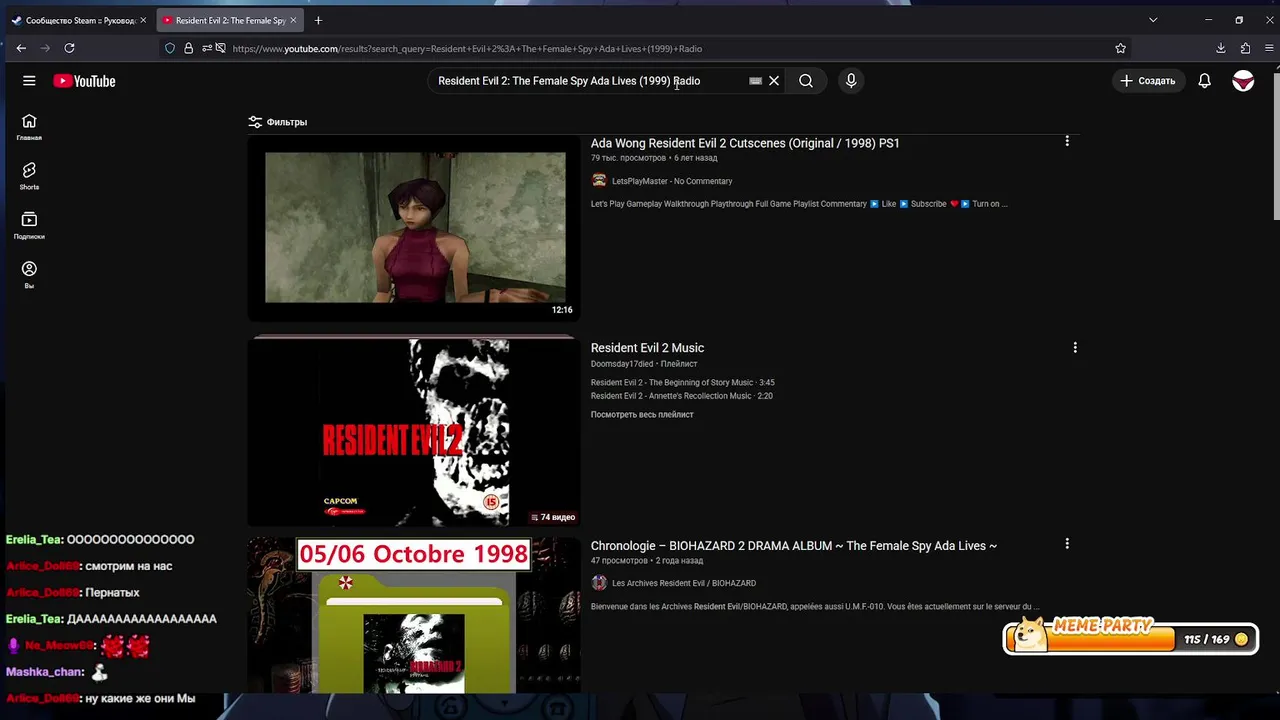Open title Ada Wong Resident Evil 2 Cutscenes
The width and height of the screenshot is (1280, 720).
point(745,143)
